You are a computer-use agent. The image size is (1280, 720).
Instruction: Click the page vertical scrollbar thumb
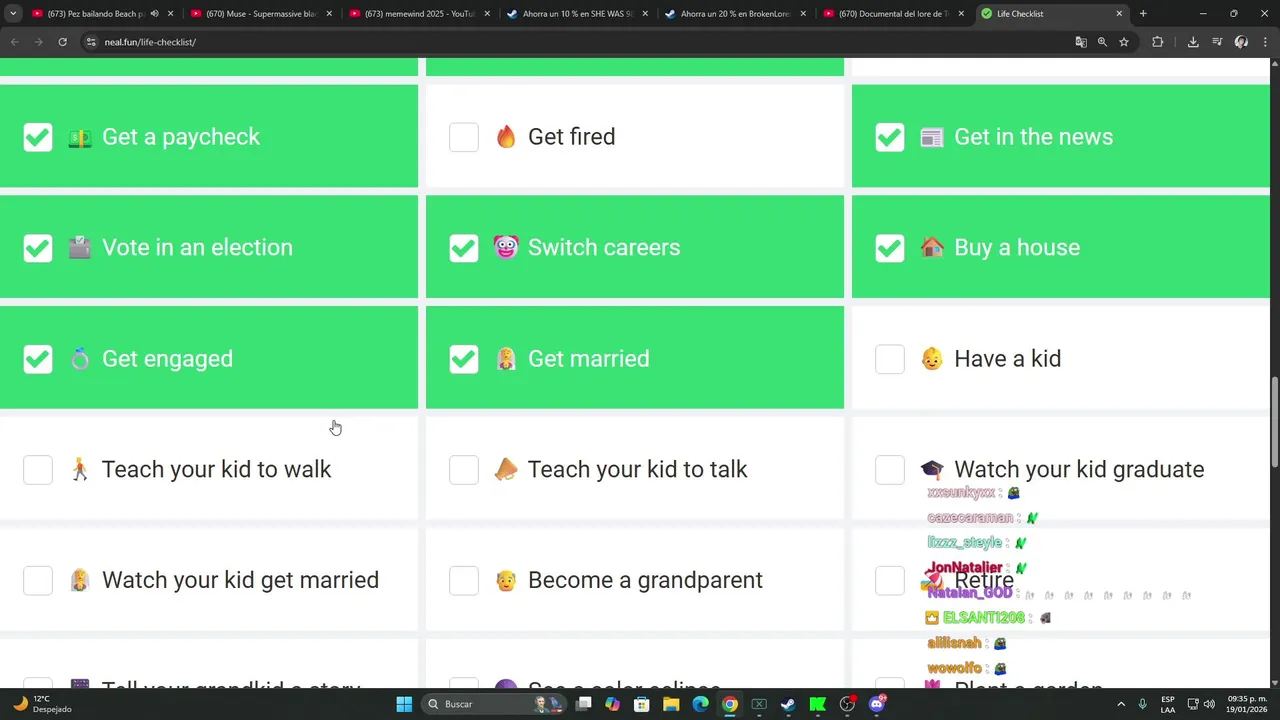(x=1275, y=422)
